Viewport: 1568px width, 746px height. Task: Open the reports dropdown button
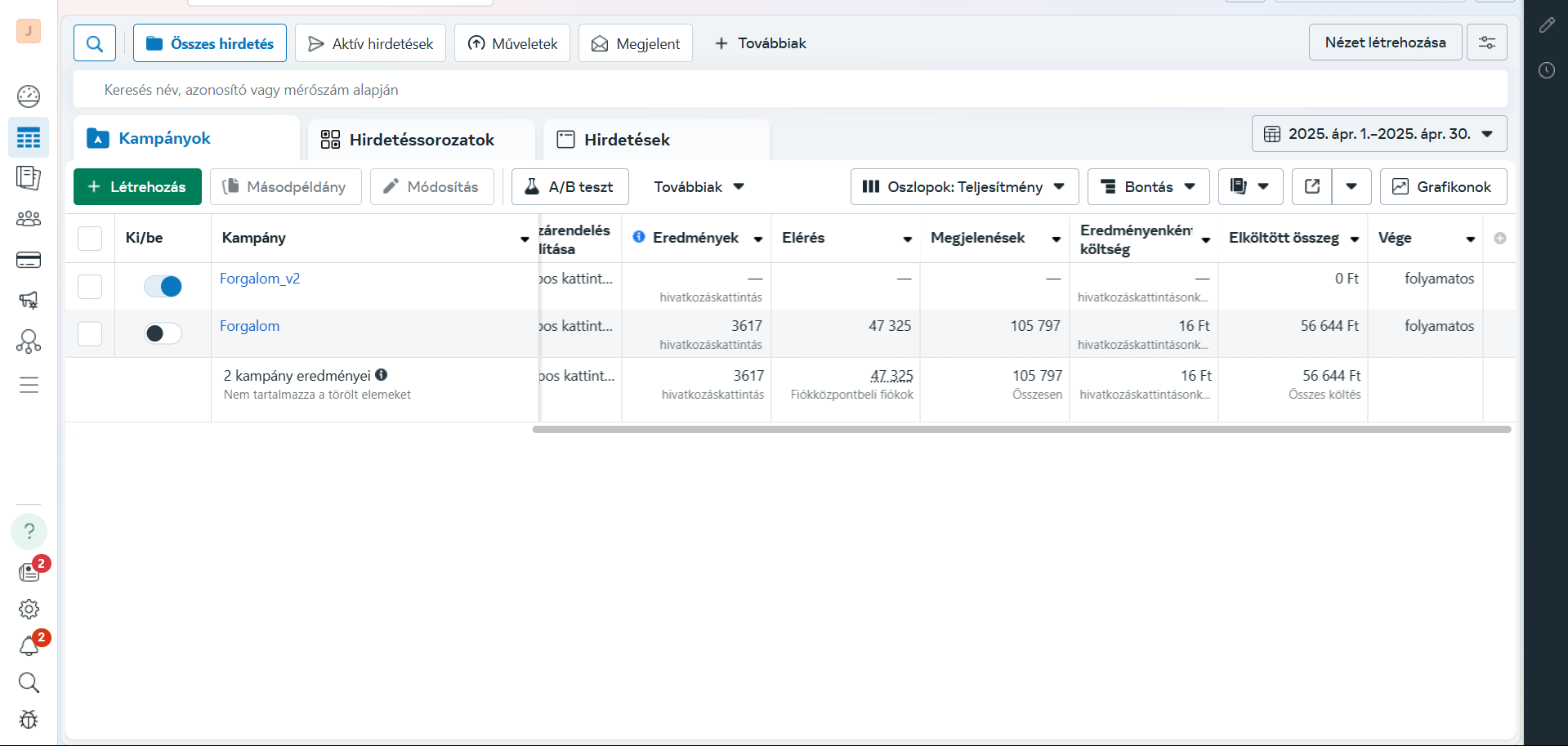tap(1250, 186)
